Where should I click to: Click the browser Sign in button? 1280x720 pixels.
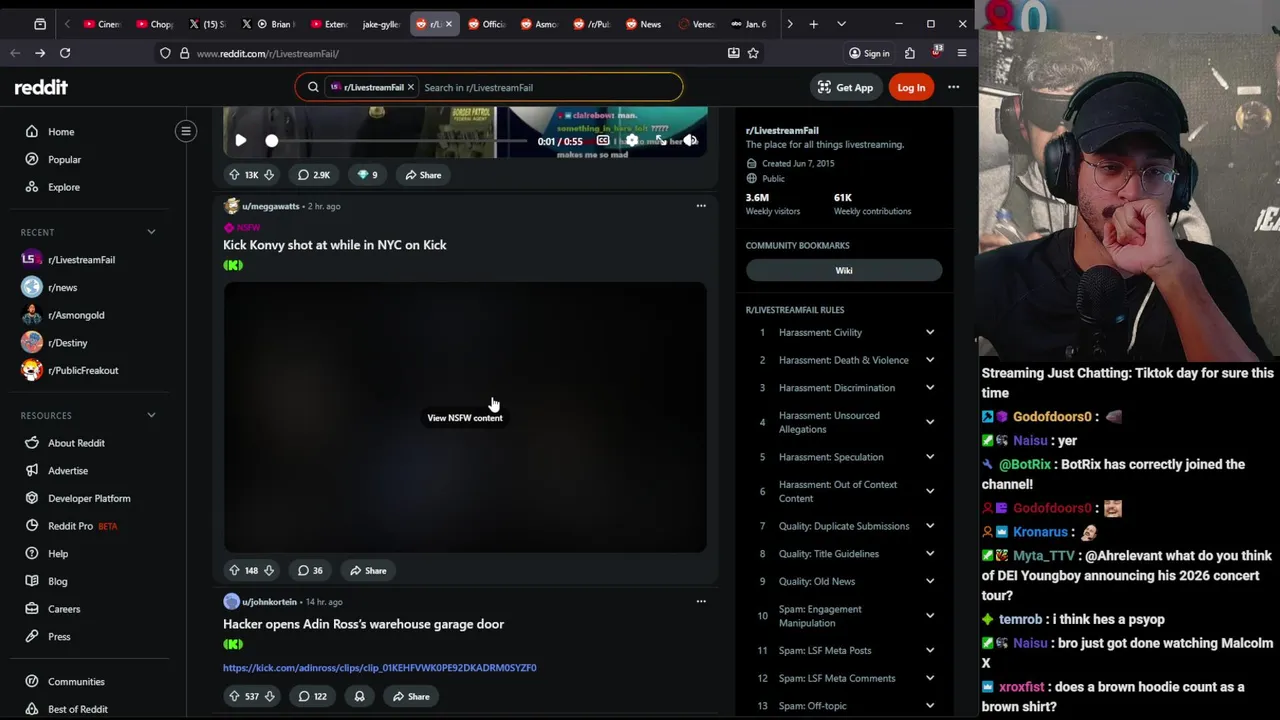(x=869, y=53)
